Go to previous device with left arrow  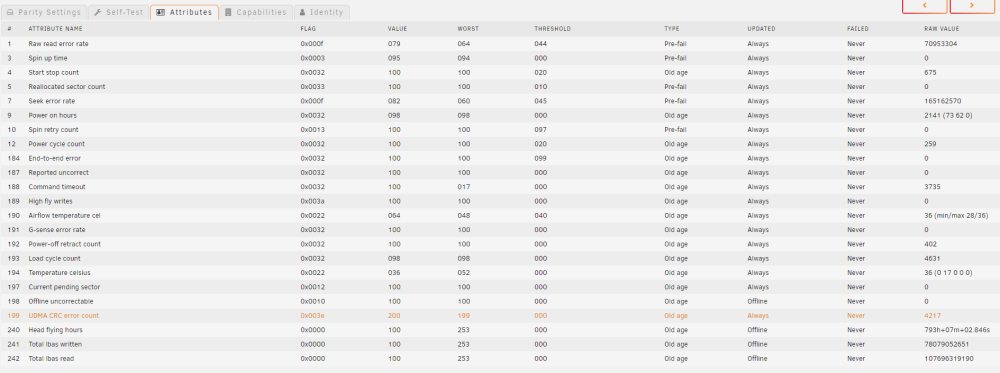[x=925, y=6]
